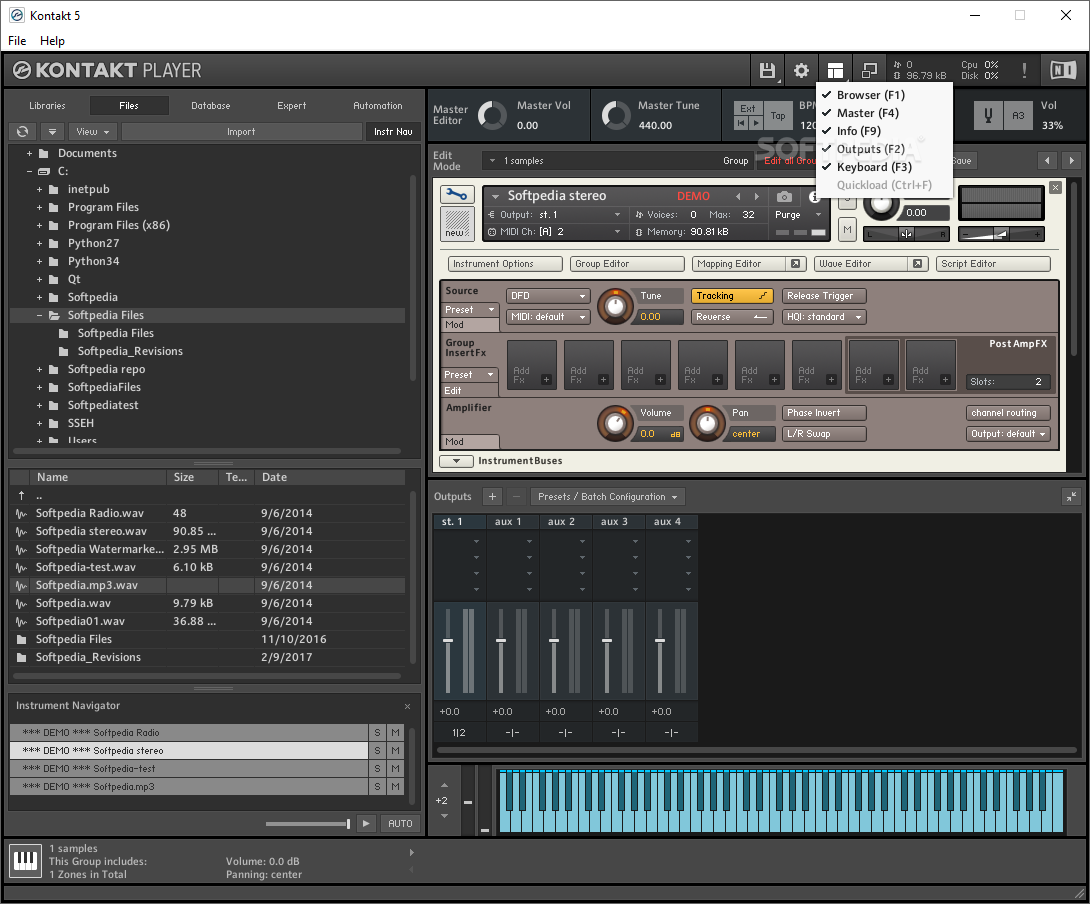Select Softpedia Radio.wav file

[x=207, y=513]
